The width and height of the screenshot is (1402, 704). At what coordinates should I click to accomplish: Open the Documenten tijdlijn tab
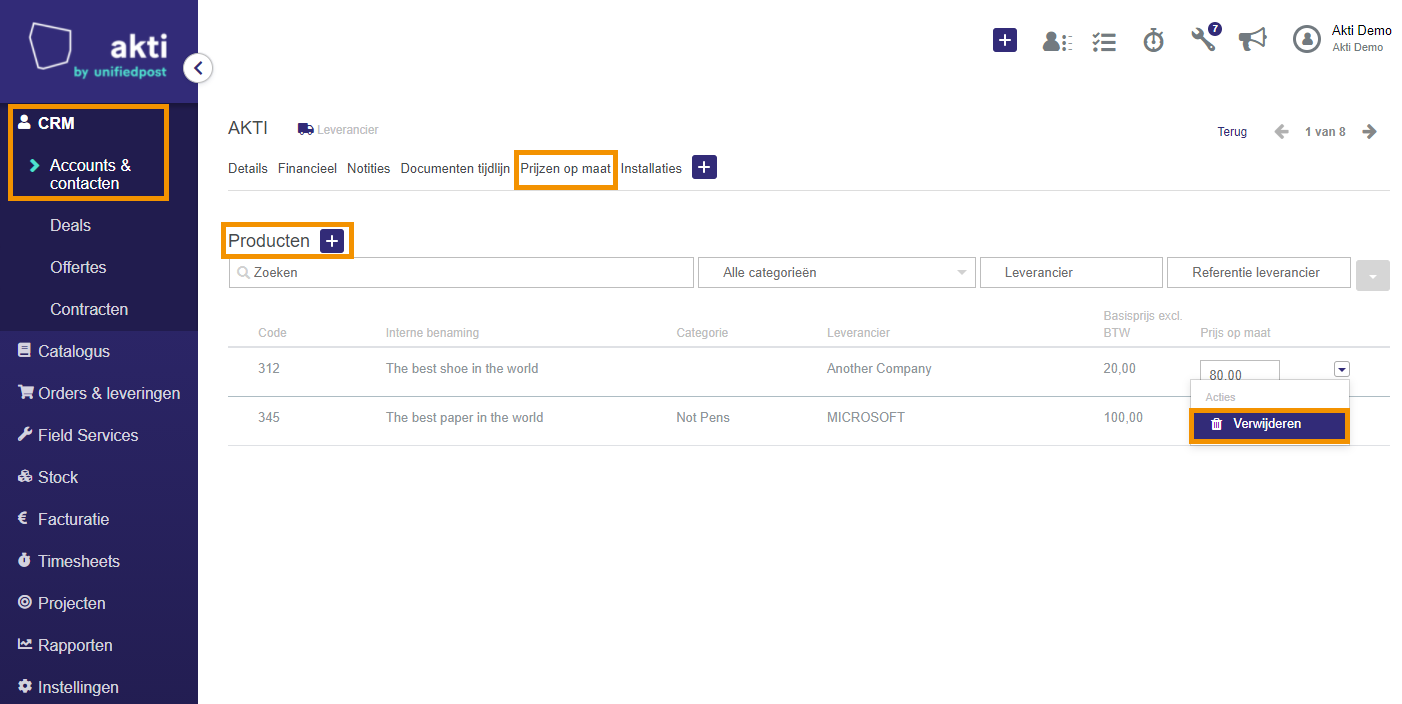[455, 168]
